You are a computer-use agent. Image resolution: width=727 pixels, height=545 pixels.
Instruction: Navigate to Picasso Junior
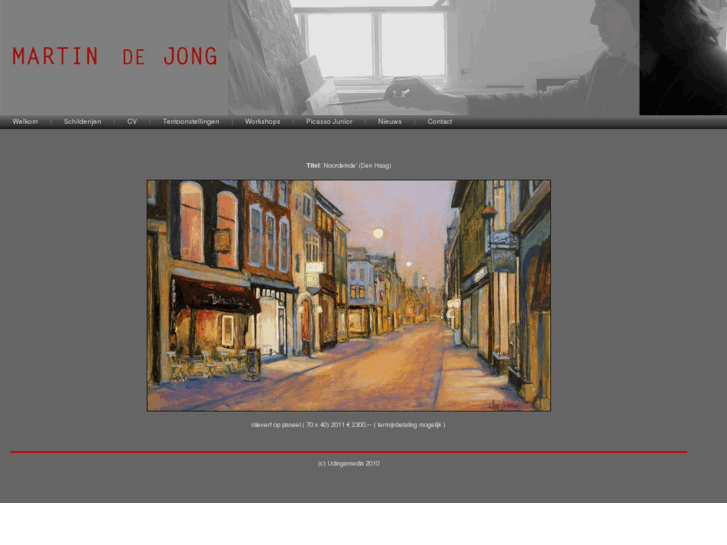329,122
